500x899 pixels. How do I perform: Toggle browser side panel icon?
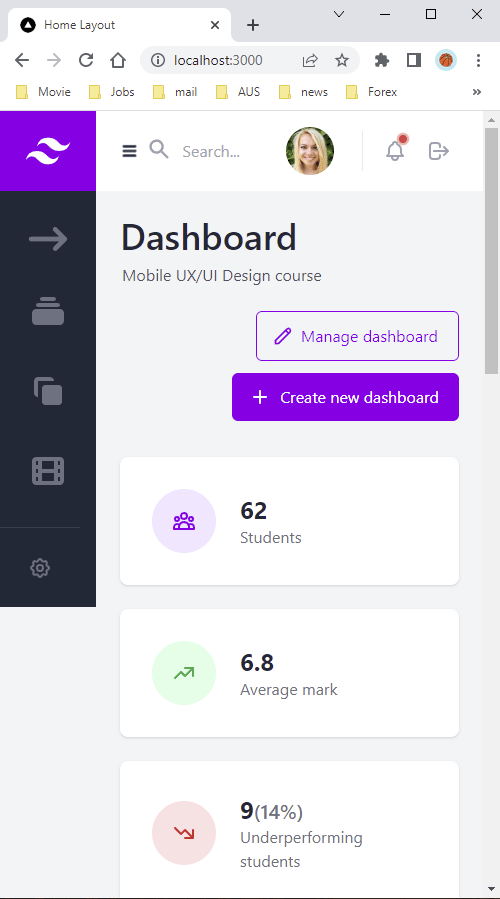[414, 60]
